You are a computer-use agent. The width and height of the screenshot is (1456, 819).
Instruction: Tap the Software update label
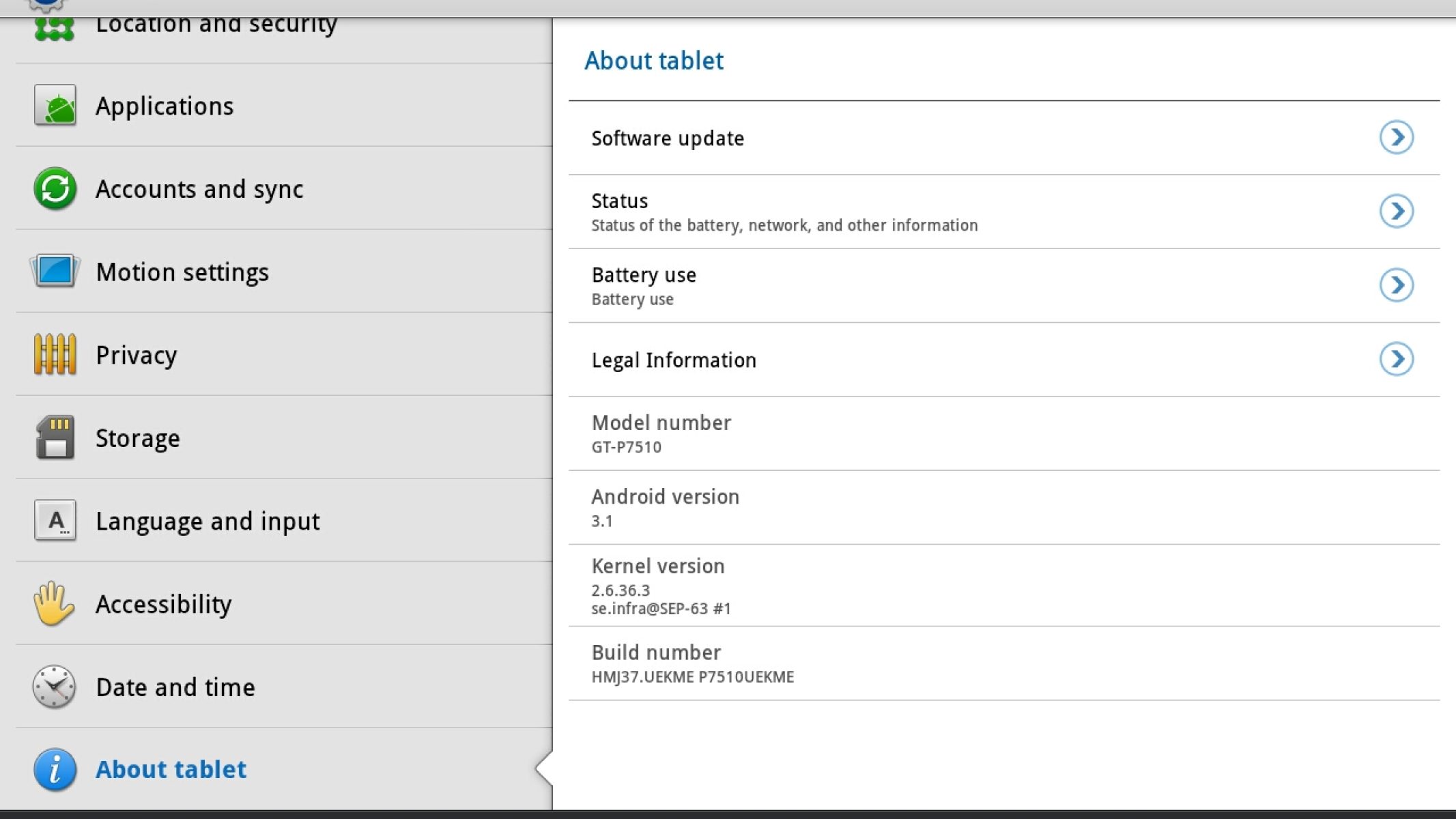(668, 139)
